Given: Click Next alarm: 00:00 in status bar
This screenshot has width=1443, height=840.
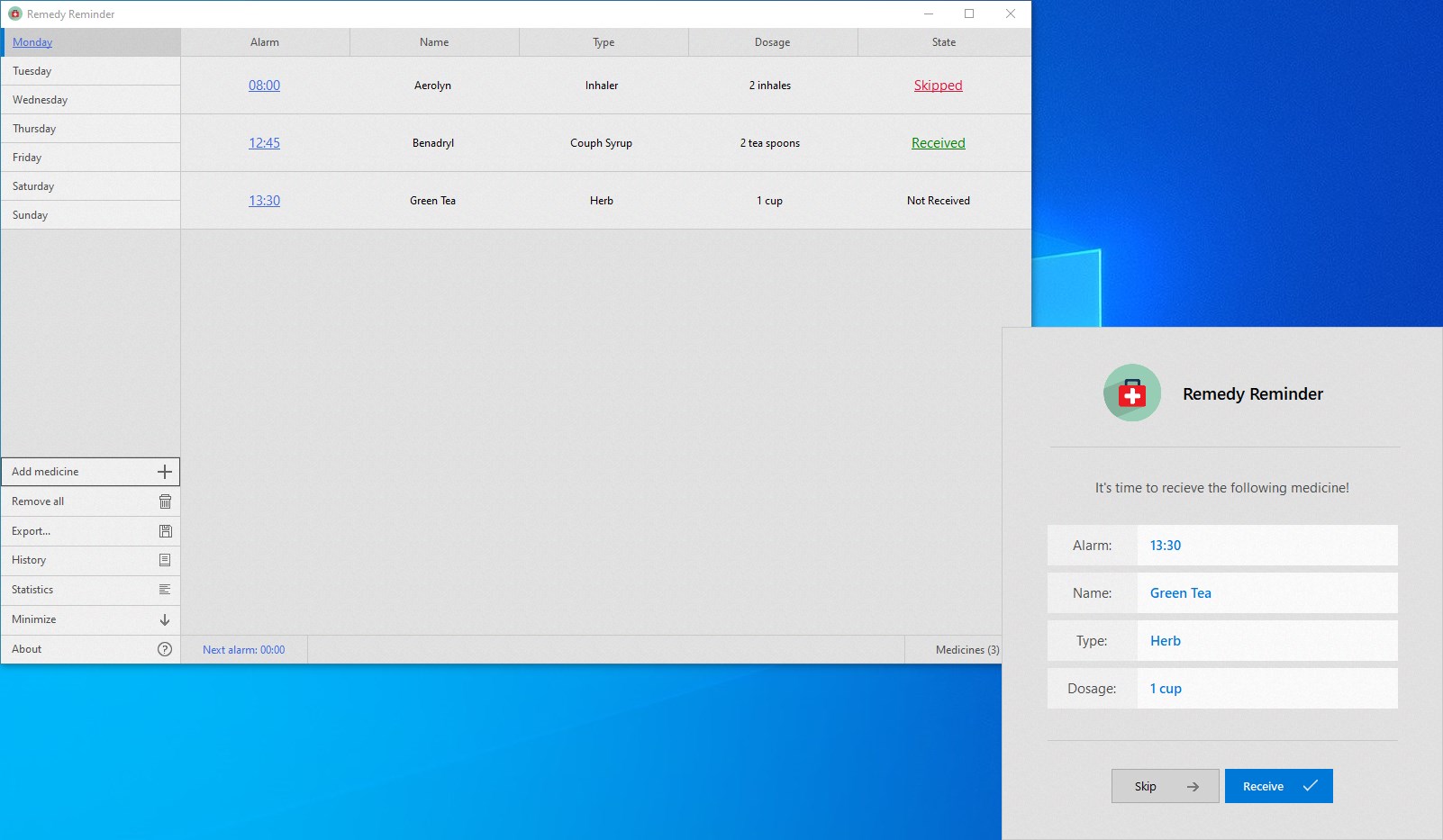Looking at the screenshot, I should coord(243,649).
